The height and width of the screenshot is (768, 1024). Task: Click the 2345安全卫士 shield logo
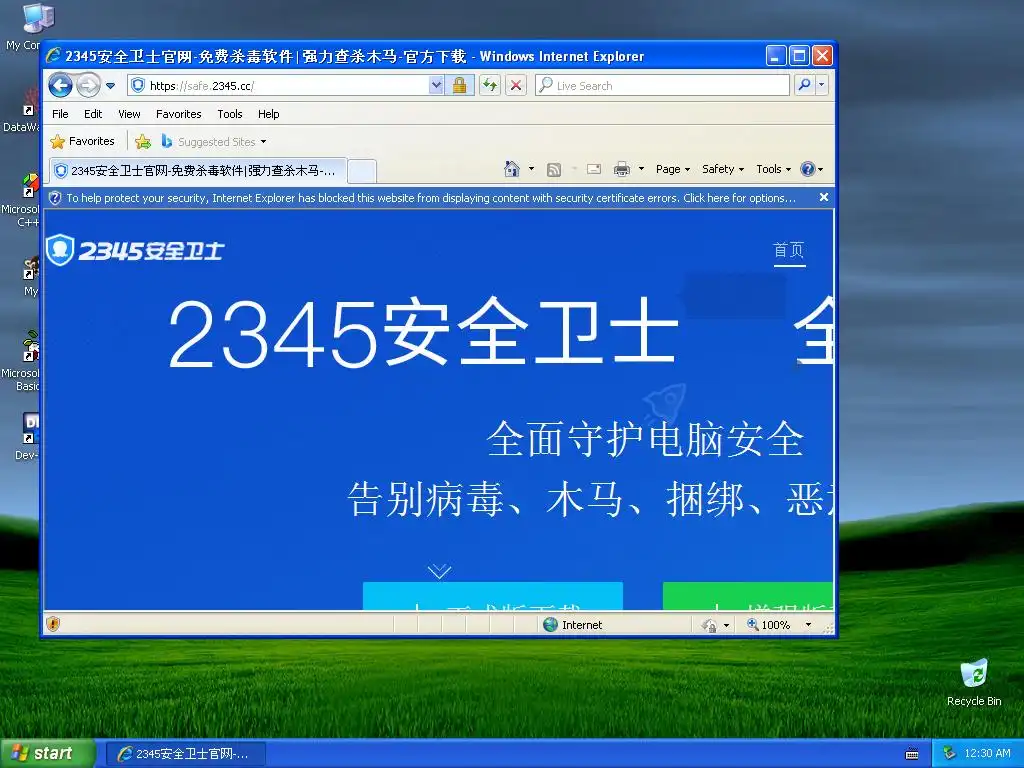(135, 250)
